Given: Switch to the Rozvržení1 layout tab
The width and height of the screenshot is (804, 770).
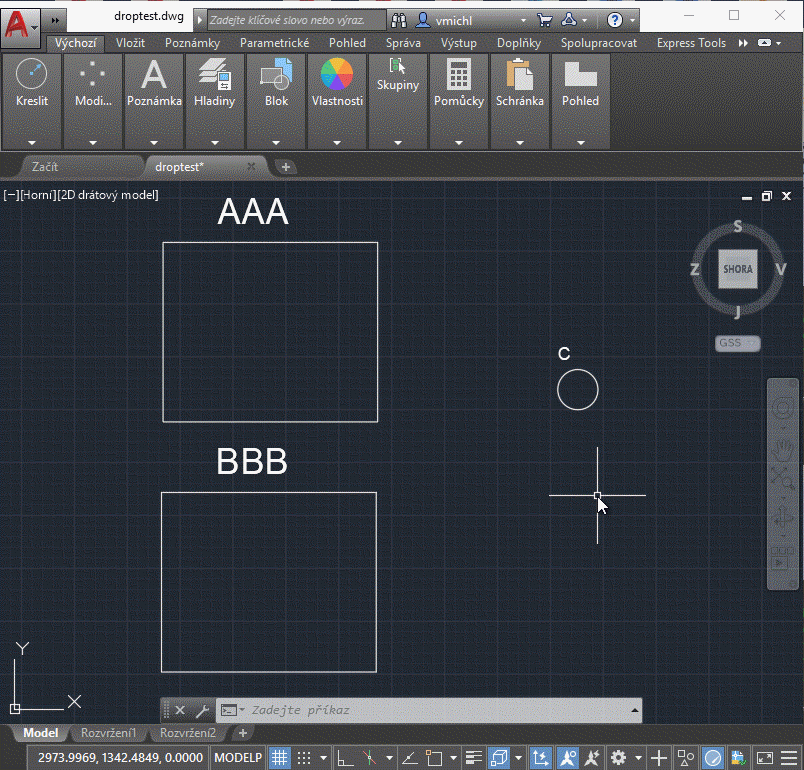Looking at the screenshot, I should tap(109, 733).
